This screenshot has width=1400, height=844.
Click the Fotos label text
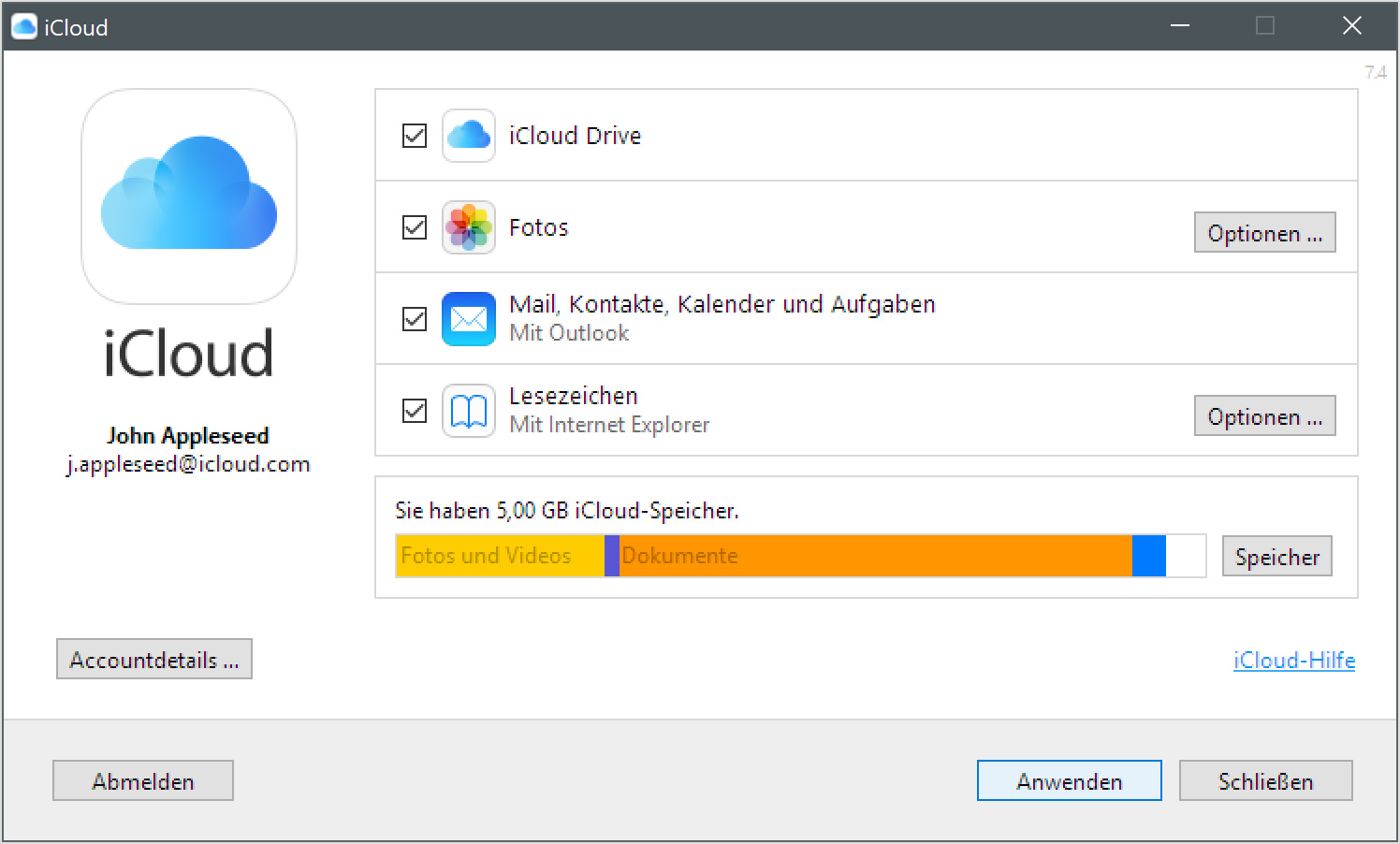(538, 227)
